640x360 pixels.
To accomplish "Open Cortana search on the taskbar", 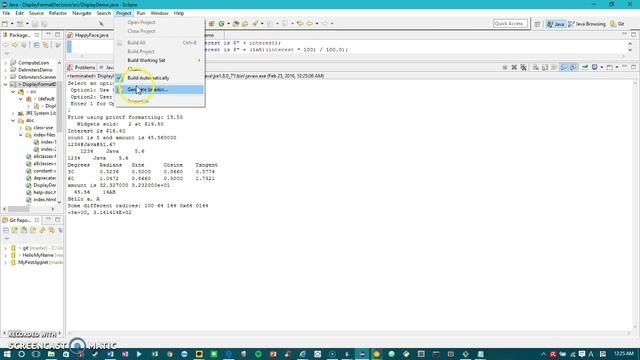I will [x=21, y=354].
